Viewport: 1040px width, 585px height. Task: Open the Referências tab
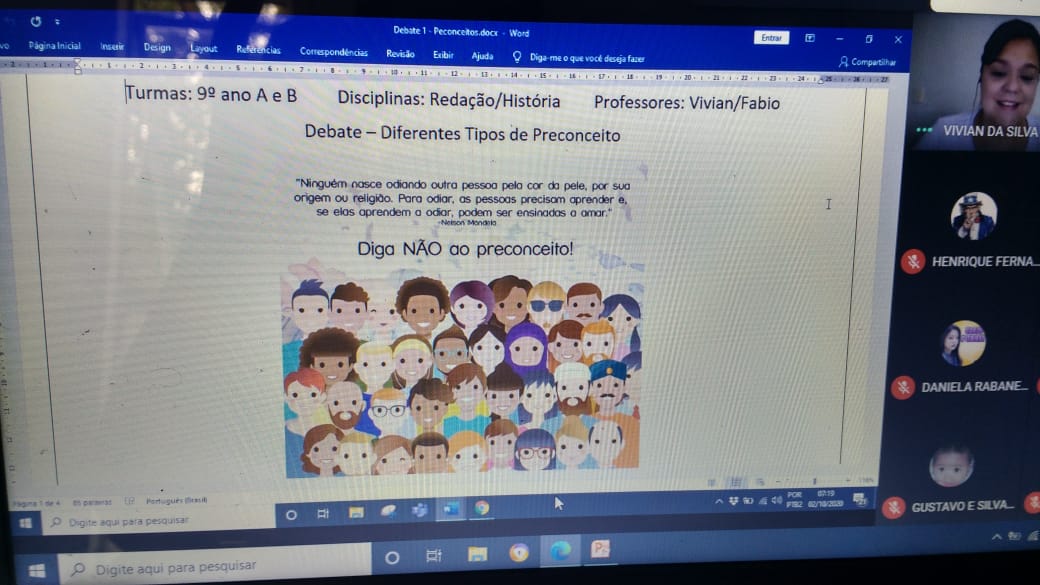259,50
